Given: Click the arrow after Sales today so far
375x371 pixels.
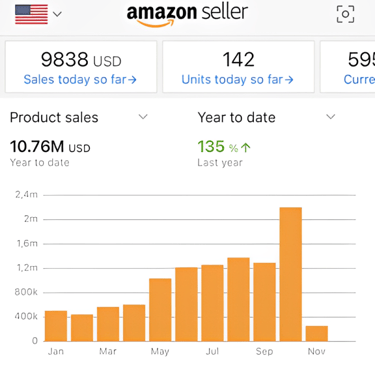Looking at the screenshot, I should pyautogui.click(x=132, y=80).
